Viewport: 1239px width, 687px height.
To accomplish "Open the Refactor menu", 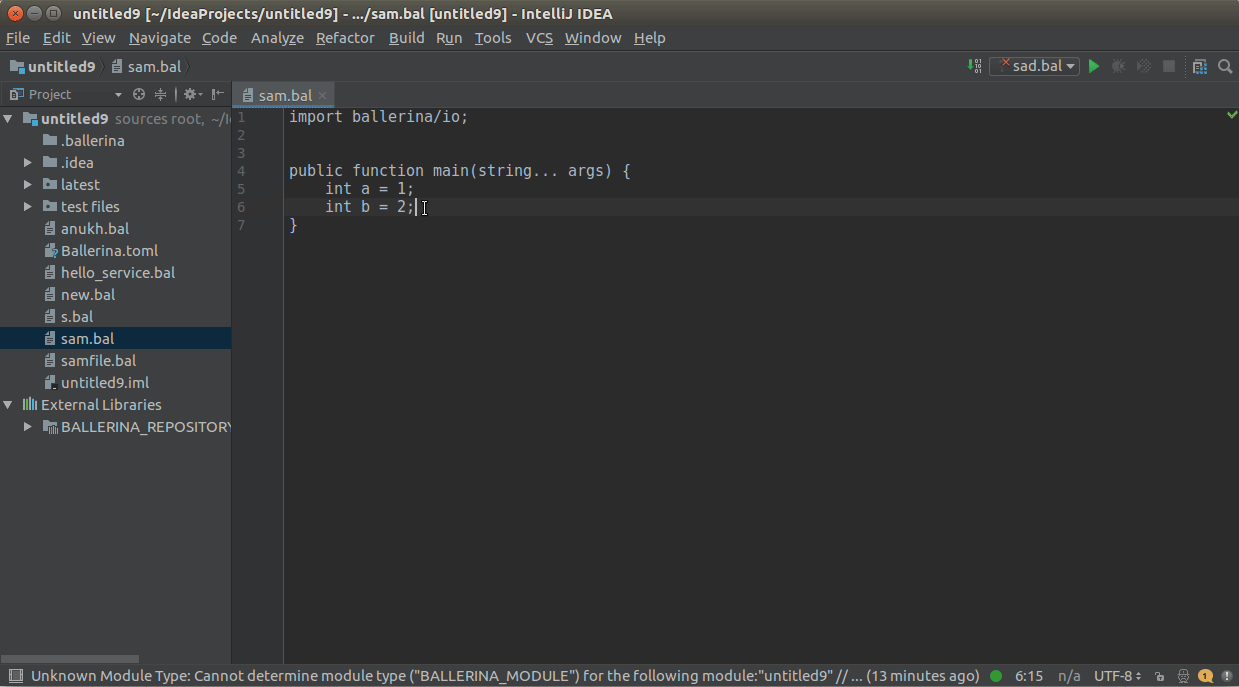I will 345,38.
